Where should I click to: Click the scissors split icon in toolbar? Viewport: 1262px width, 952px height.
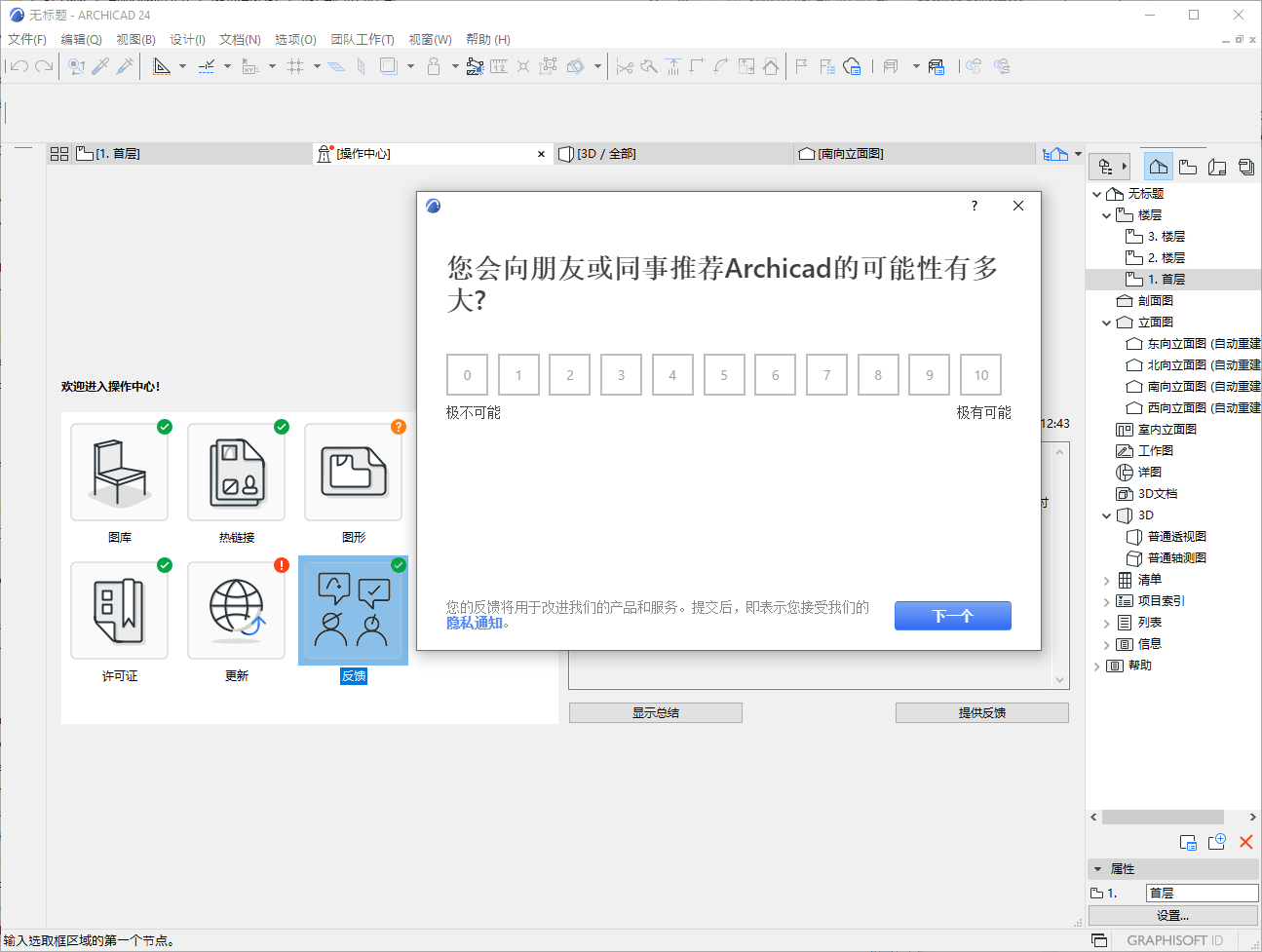coord(625,66)
